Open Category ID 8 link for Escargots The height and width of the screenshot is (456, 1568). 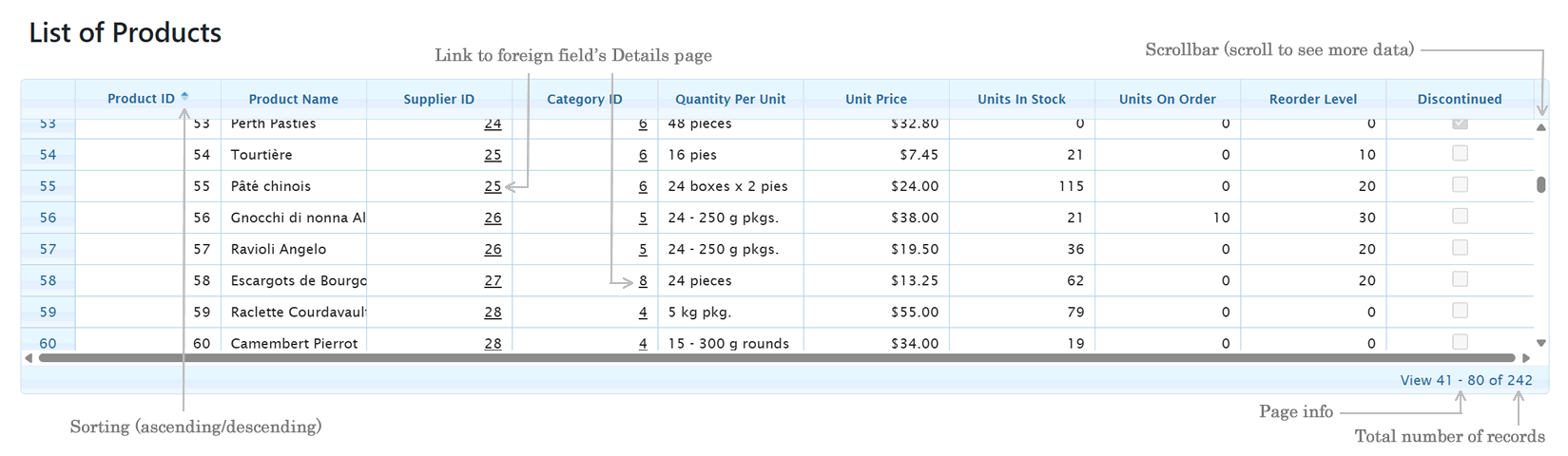[x=643, y=281]
